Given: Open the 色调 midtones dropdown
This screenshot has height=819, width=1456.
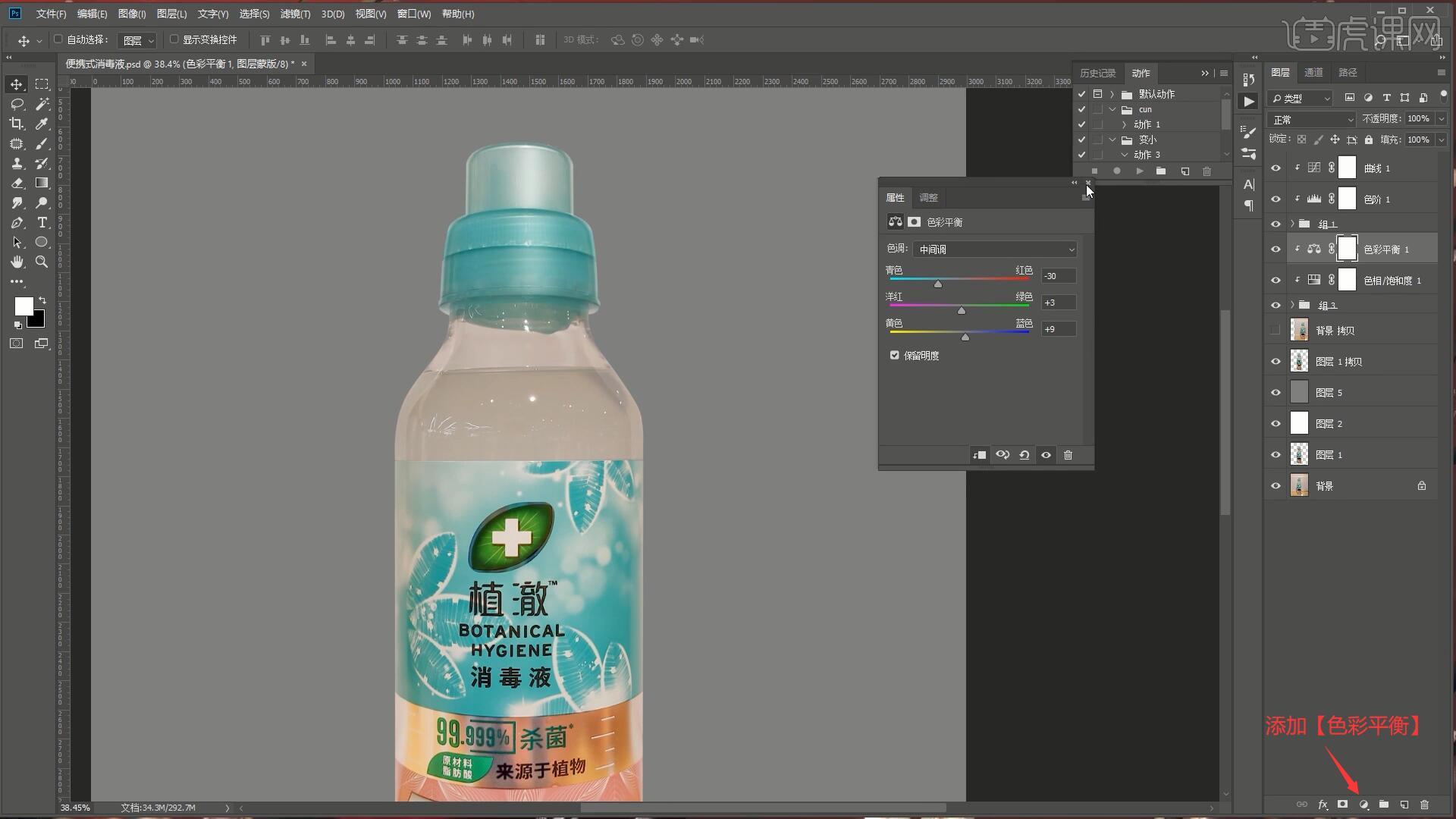Looking at the screenshot, I should click(x=994, y=249).
